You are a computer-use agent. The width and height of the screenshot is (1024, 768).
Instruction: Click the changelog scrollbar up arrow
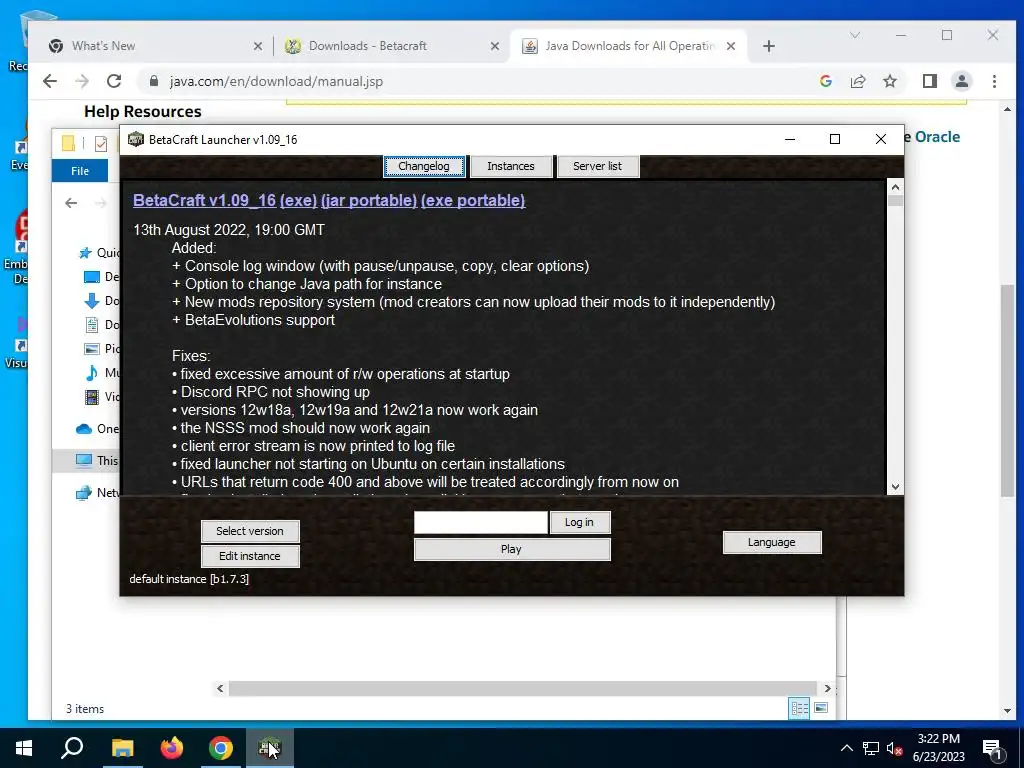point(895,187)
